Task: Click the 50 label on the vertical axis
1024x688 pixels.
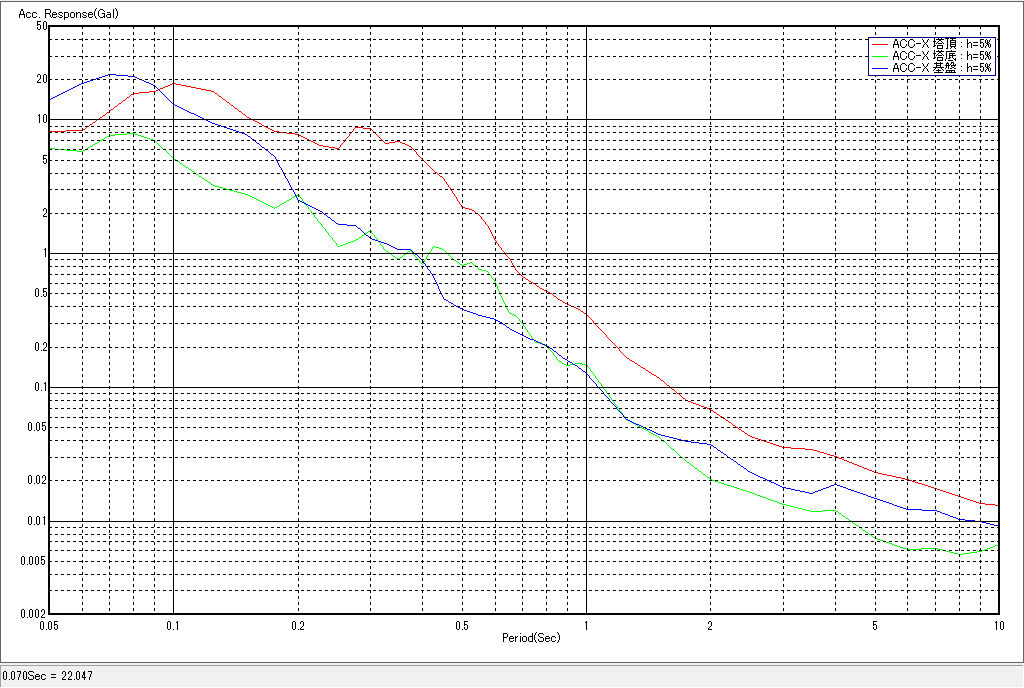Action: (x=41, y=26)
